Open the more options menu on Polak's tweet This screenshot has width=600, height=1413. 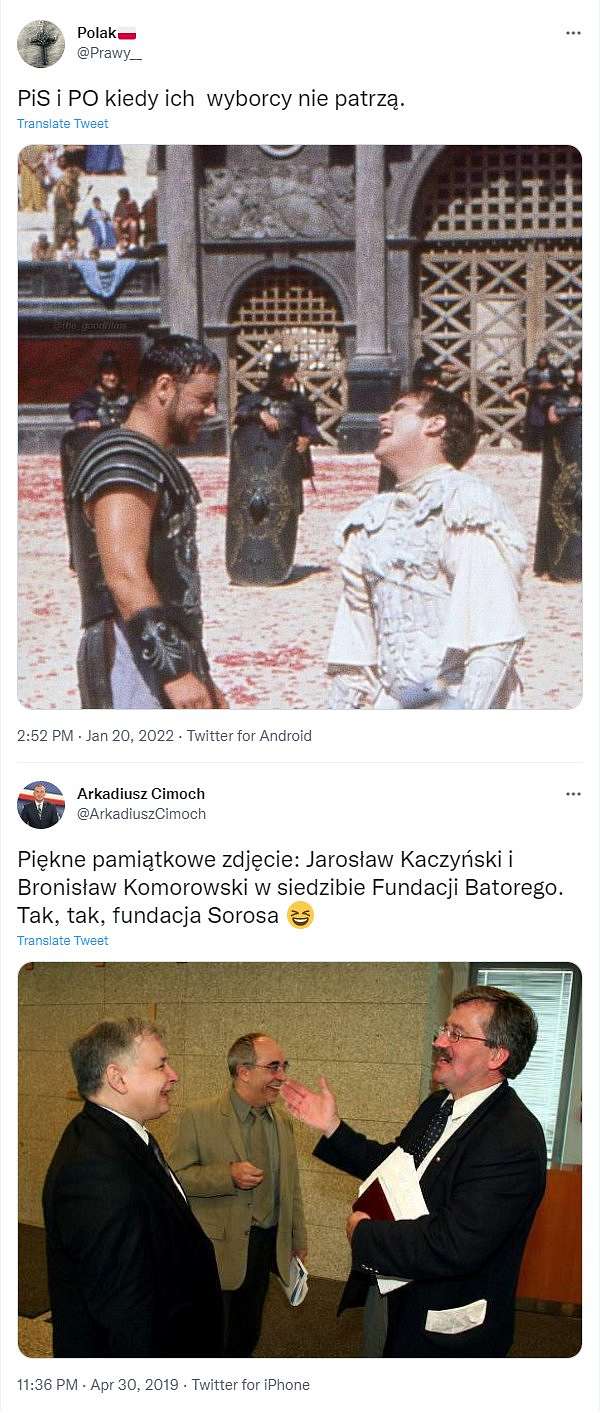tap(573, 33)
